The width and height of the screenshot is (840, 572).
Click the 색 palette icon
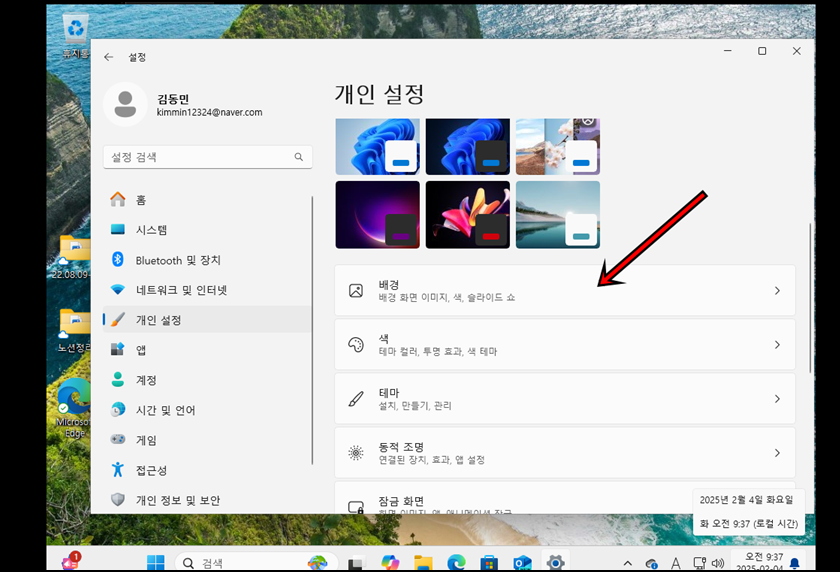point(356,344)
